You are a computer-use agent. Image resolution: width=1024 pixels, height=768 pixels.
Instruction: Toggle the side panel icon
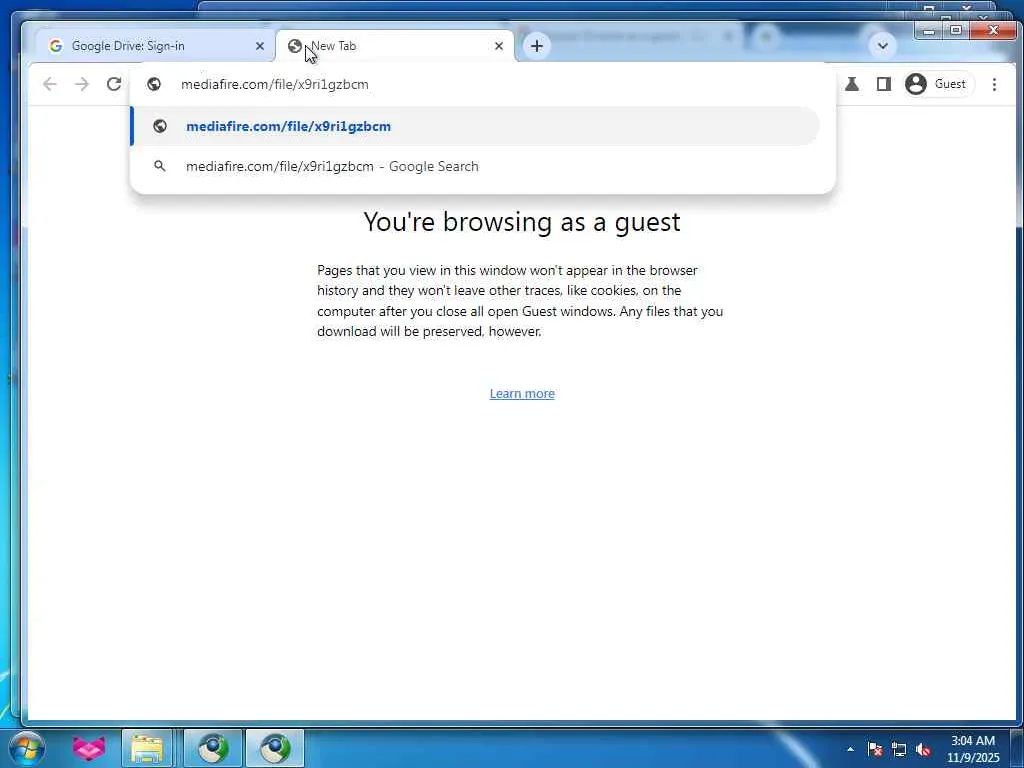pos(884,84)
